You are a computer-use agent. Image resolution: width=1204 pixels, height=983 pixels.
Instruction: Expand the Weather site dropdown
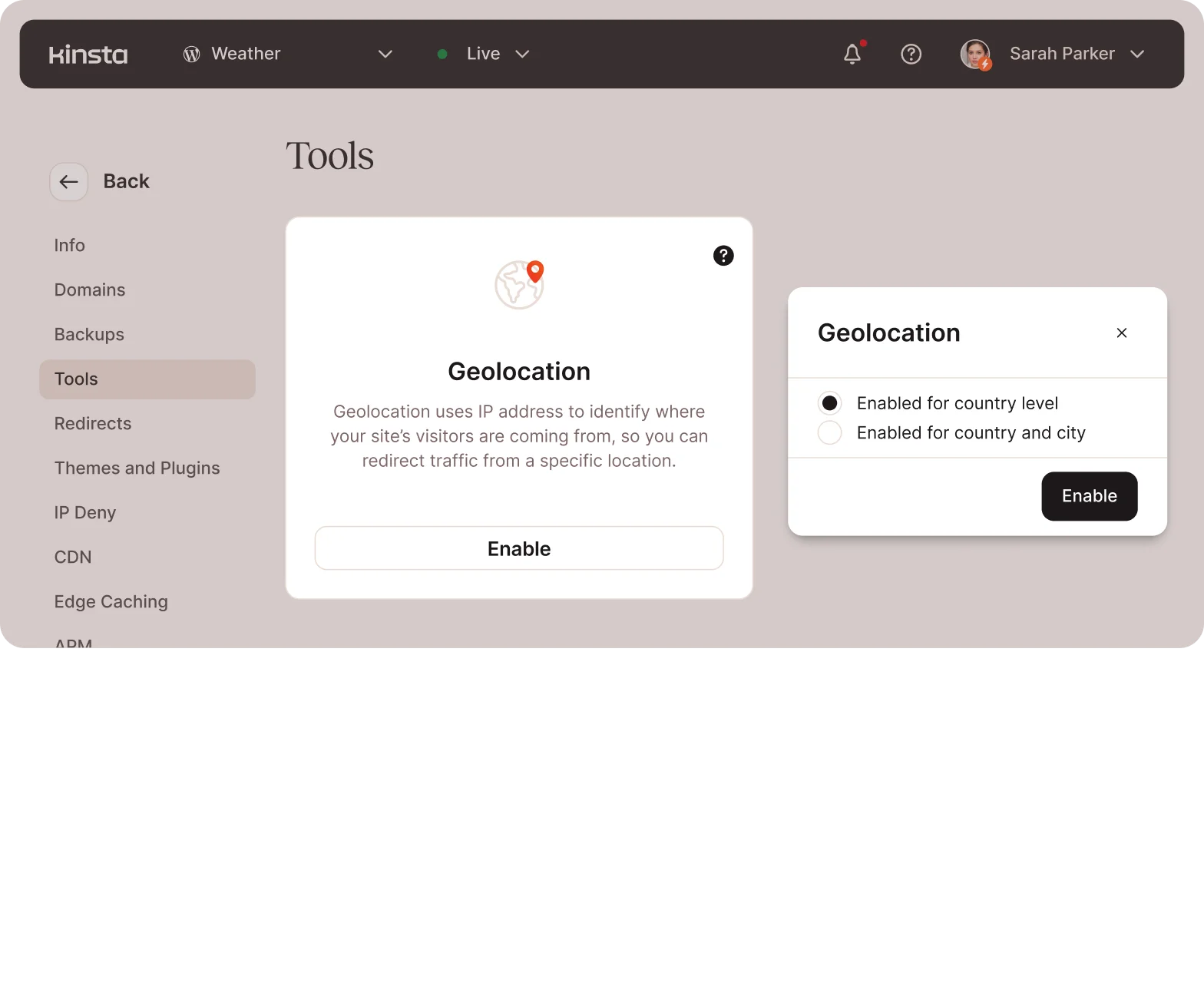tap(385, 54)
